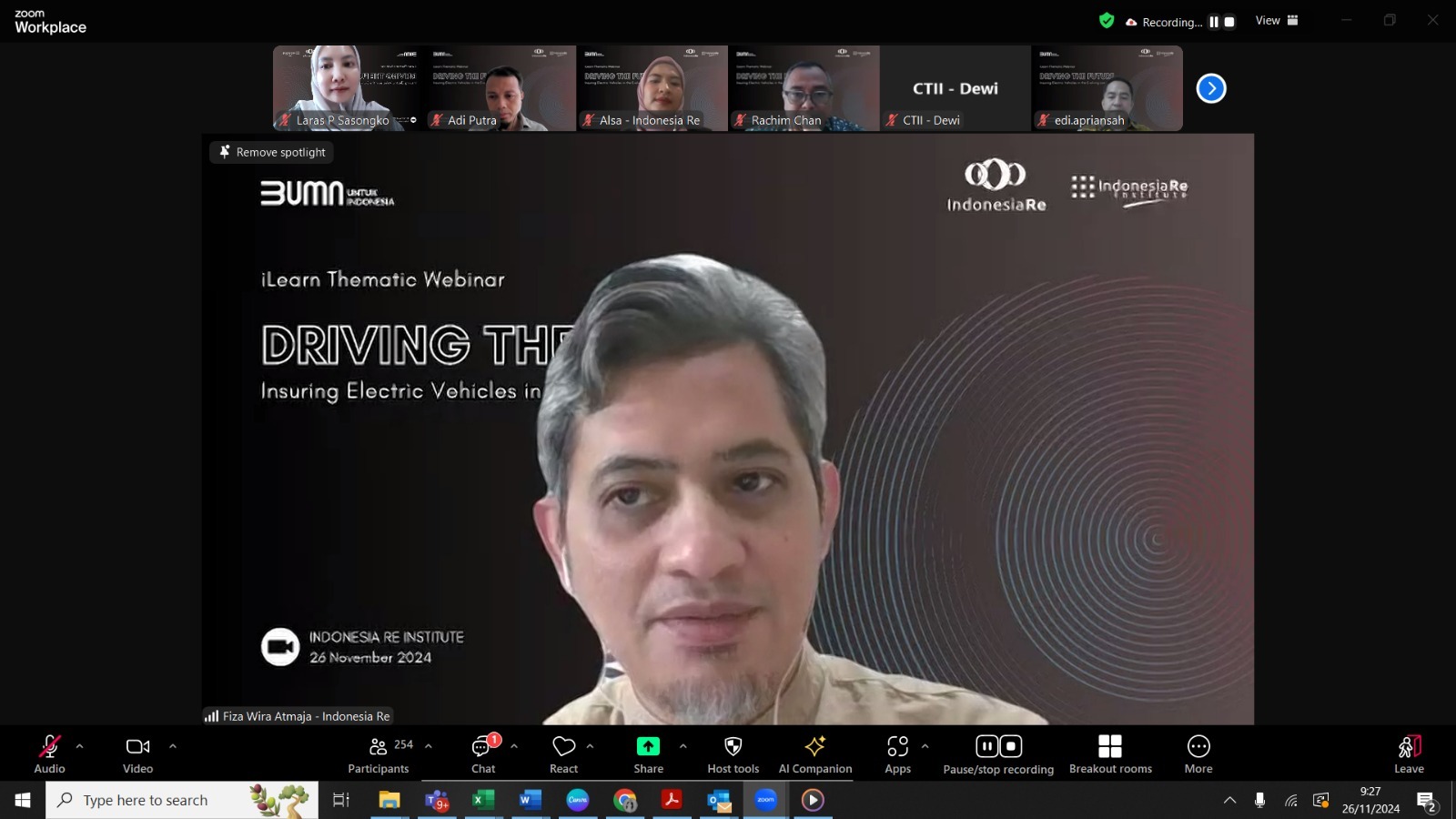Stop recording in the bottom toolbar
This screenshot has height=819, width=1456.
[x=1011, y=746]
